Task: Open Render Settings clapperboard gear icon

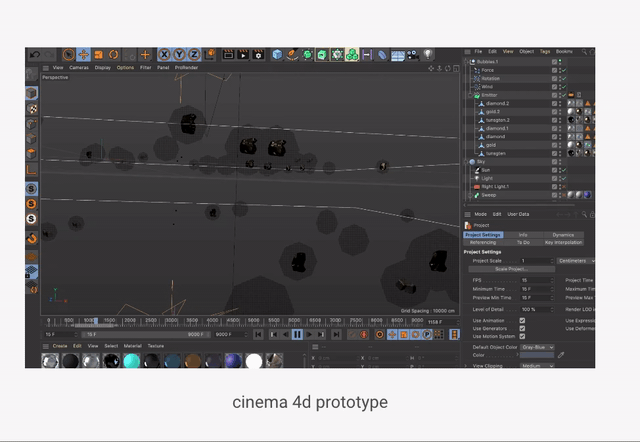Action: 258,54
